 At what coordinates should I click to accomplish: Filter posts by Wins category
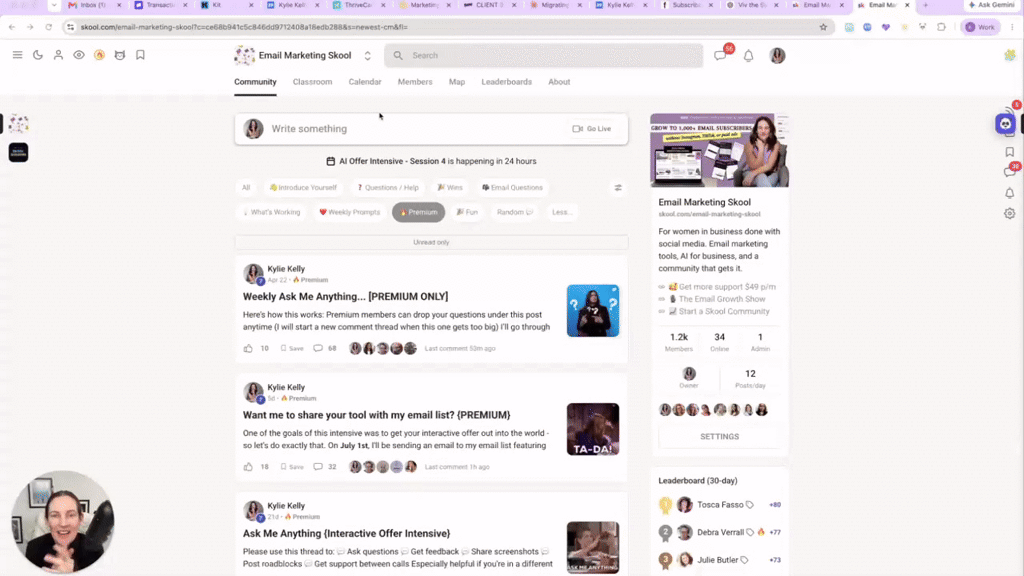[x=450, y=187]
